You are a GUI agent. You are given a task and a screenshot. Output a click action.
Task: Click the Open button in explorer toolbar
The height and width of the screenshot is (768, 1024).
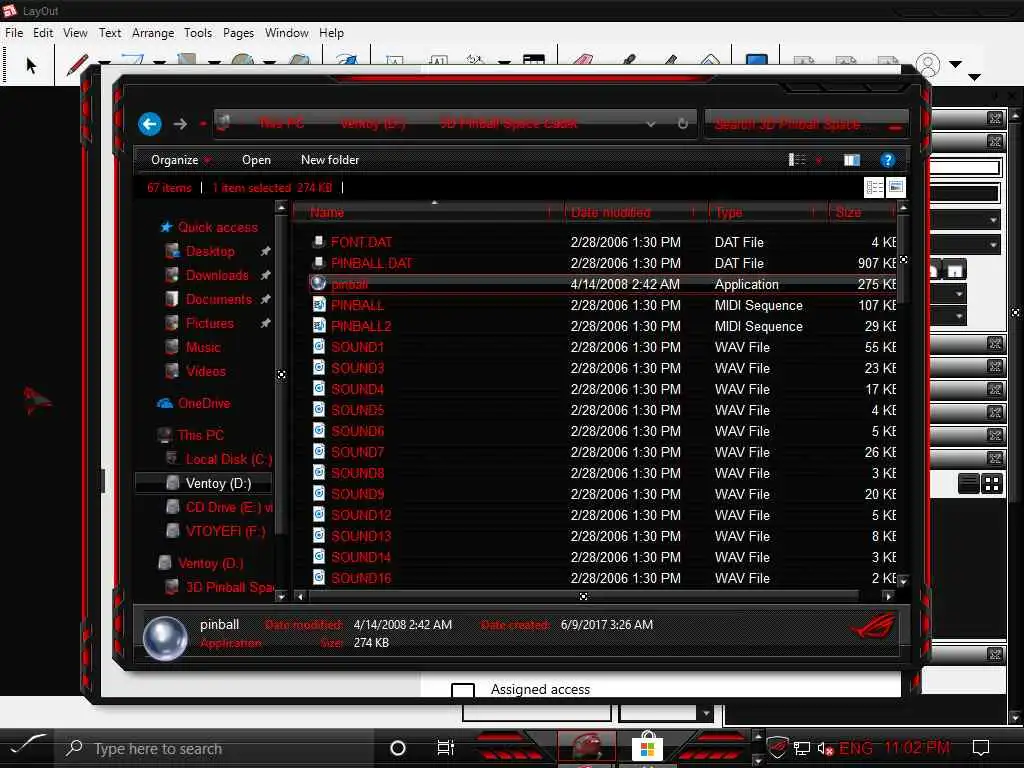tap(256, 160)
